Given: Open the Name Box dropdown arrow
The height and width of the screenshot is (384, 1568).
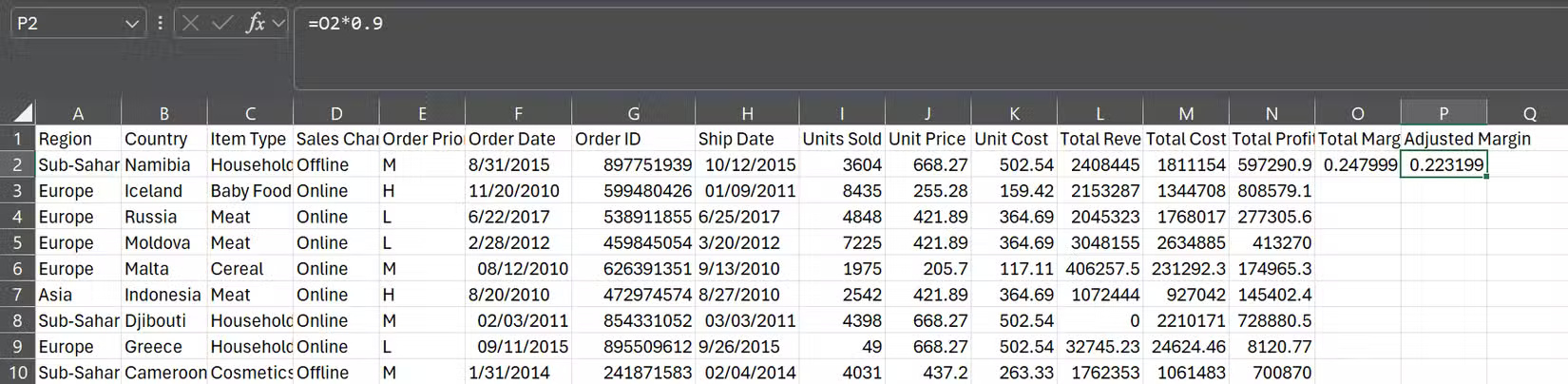Looking at the screenshot, I should tap(132, 24).
